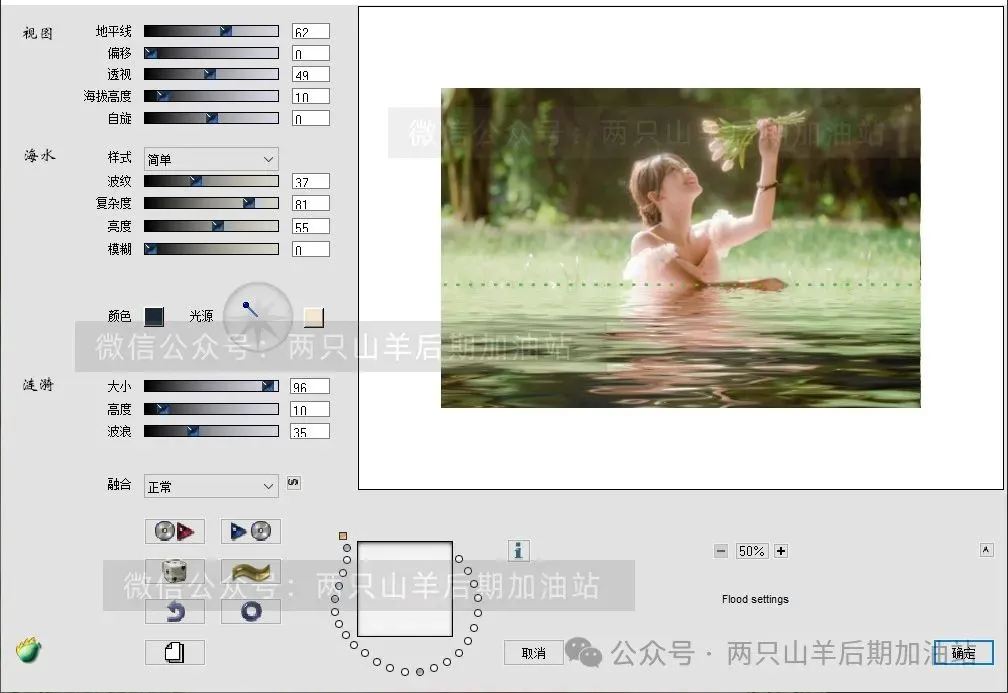Click the 地平线 slider track
The image size is (1008, 693).
click(211, 31)
